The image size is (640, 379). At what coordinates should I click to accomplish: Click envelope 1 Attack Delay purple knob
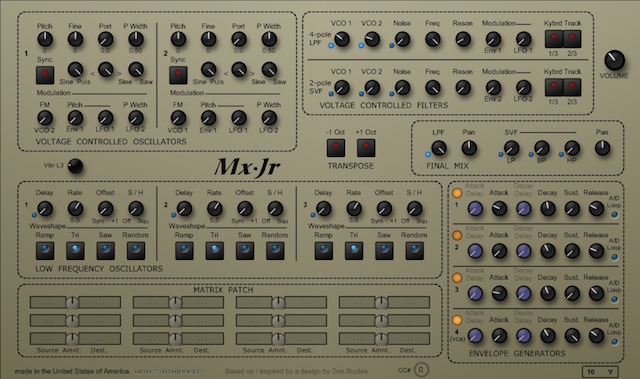475,209
